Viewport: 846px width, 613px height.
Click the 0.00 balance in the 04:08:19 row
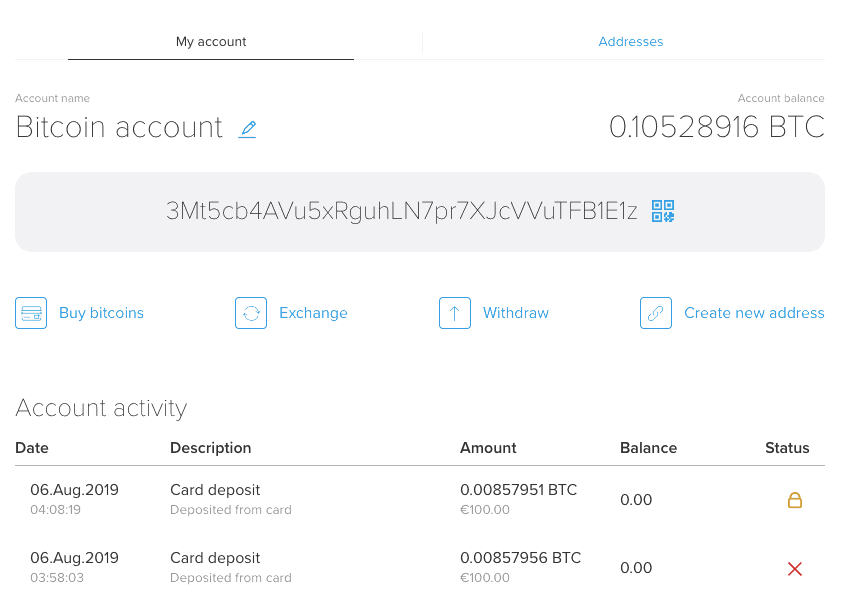coord(636,500)
